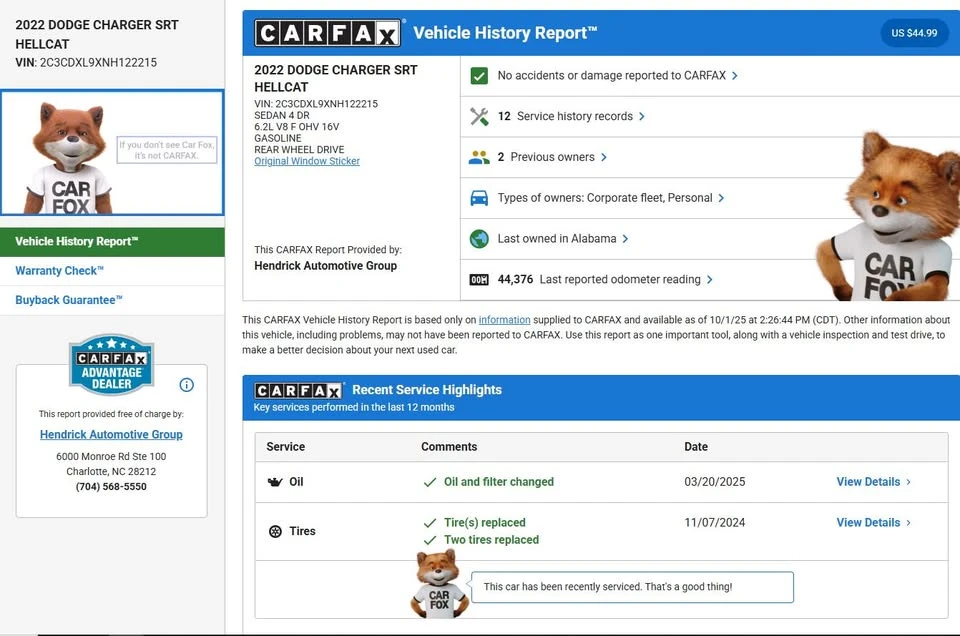The image size is (960, 636).
Task: Click the large Car Fox mascot beside summary
Action: tap(888, 215)
